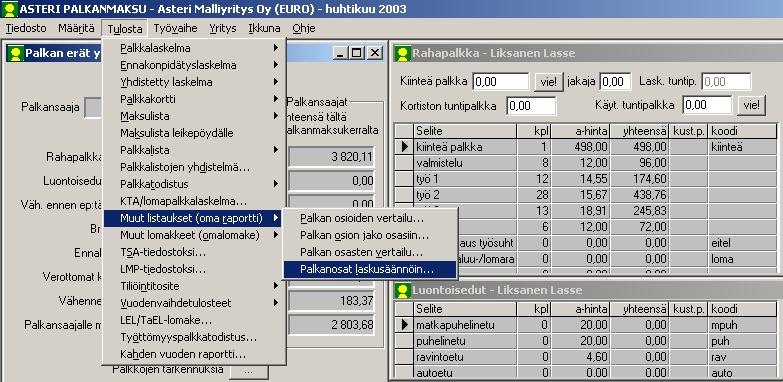Click the Lask. tuntip. field

[726, 81]
